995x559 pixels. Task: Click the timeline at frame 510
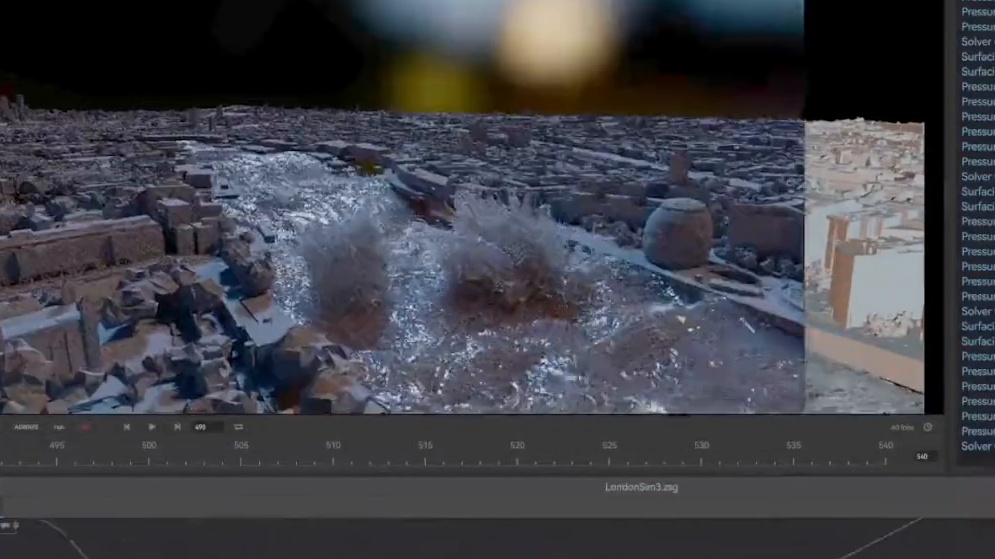tap(333, 460)
